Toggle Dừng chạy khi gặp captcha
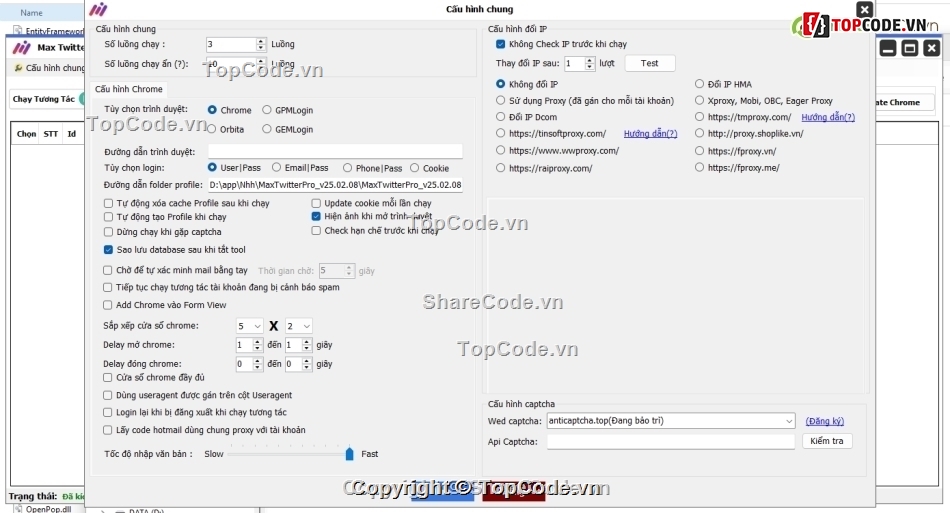The image size is (950, 513). click(x=108, y=231)
